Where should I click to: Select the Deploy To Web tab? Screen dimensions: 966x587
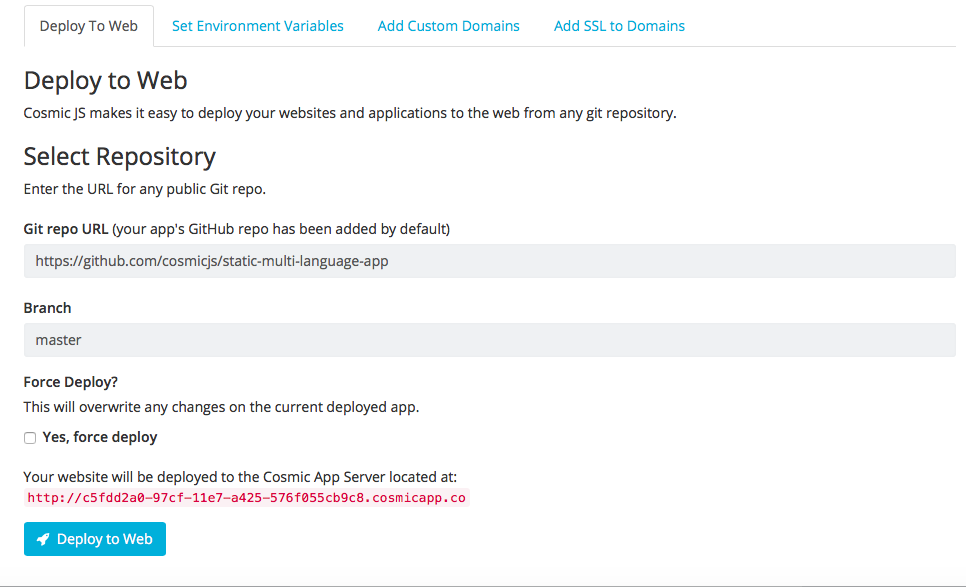click(x=89, y=26)
